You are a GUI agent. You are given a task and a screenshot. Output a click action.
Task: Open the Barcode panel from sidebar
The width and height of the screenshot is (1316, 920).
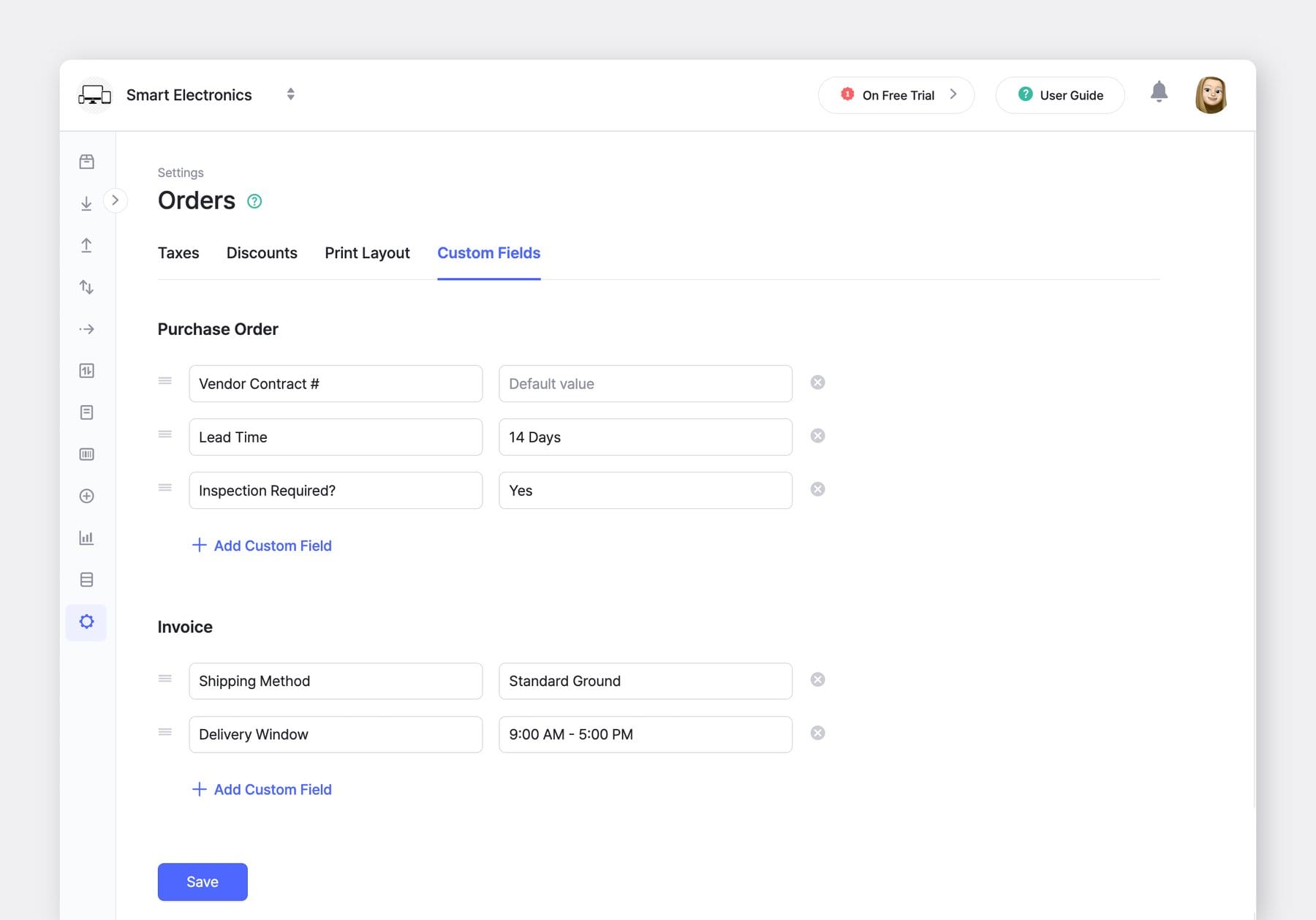[87, 453]
